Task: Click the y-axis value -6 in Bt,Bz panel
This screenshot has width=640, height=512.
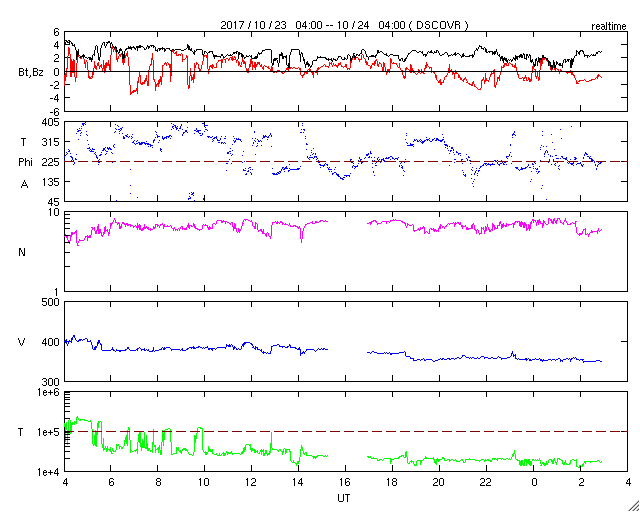Action: pyautogui.click(x=56, y=111)
